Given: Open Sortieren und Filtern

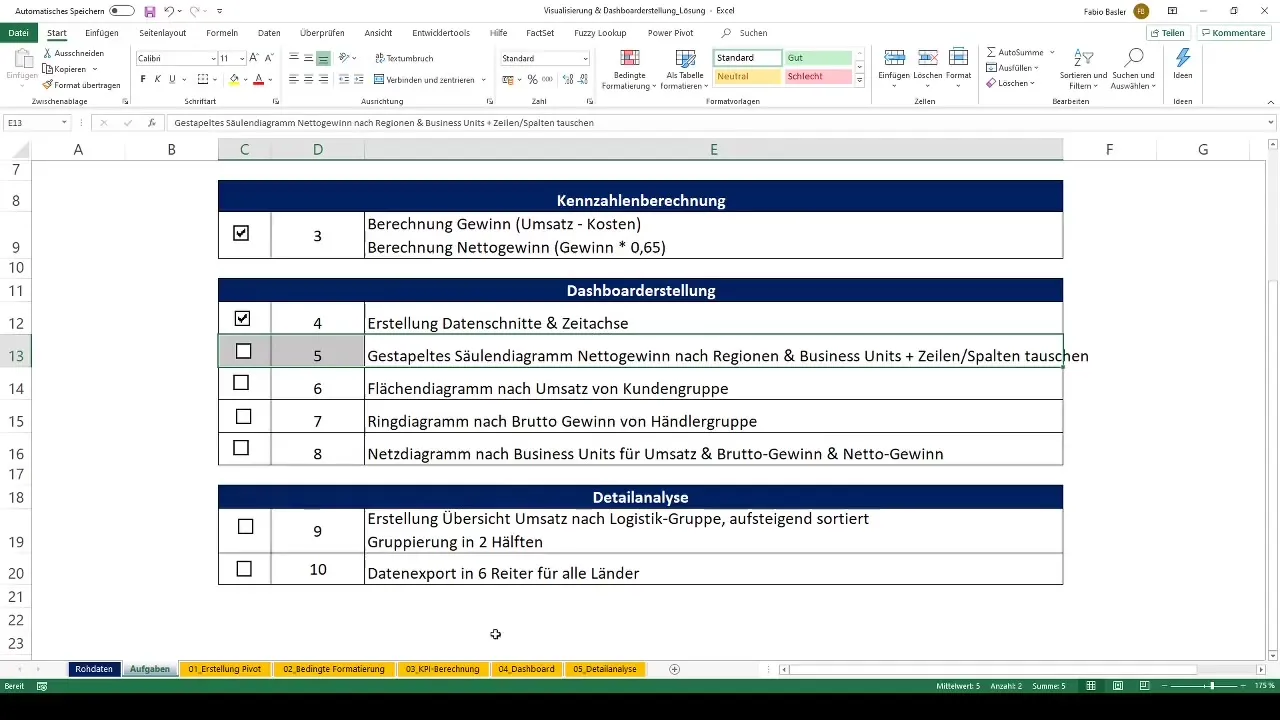Looking at the screenshot, I should (x=1082, y=68).
